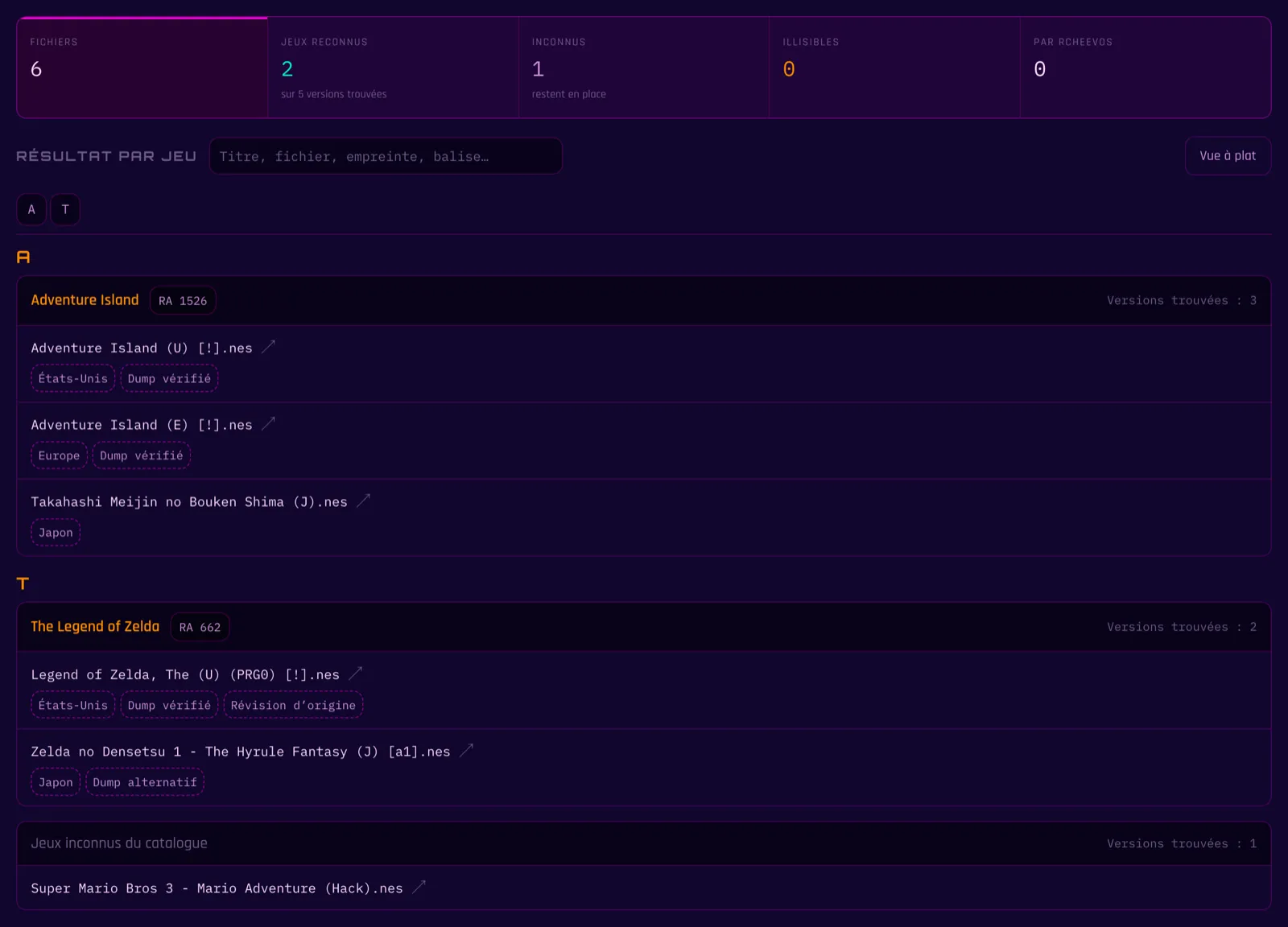The width and height of the screenshot is (1288, 927).
Task: Click the Révision d'origine tag
Action: click(293, 705)
